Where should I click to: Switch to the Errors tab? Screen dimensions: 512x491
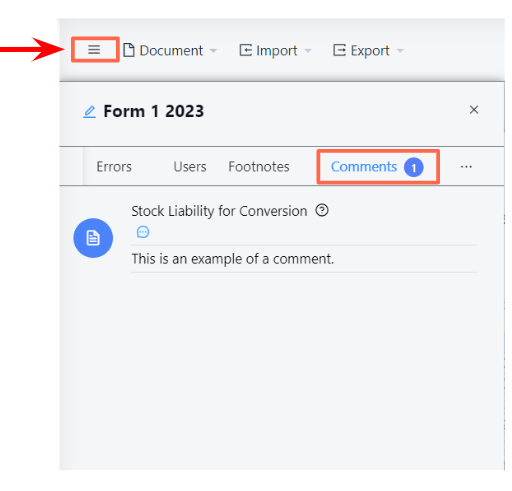pyautogui.click(x=114, y=167)
